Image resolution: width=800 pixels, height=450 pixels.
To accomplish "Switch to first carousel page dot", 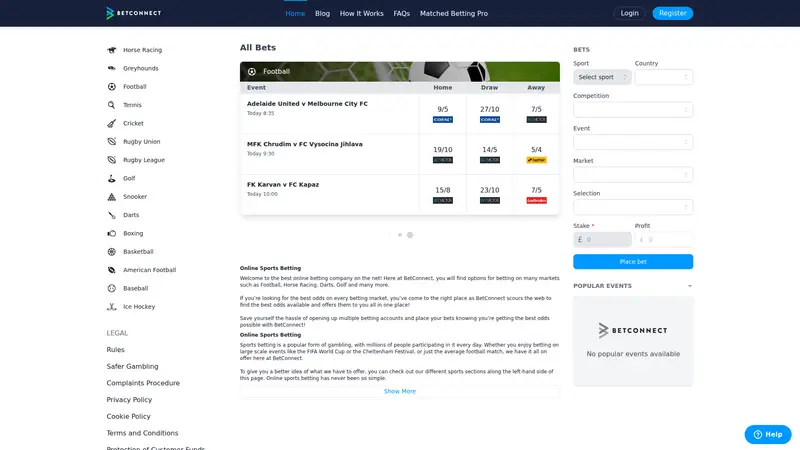I will [x=400, y=235].
